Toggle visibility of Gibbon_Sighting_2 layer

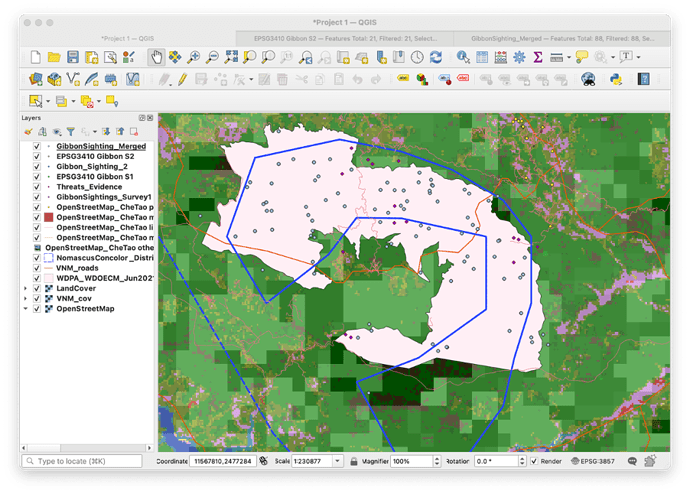coord(37,166)
